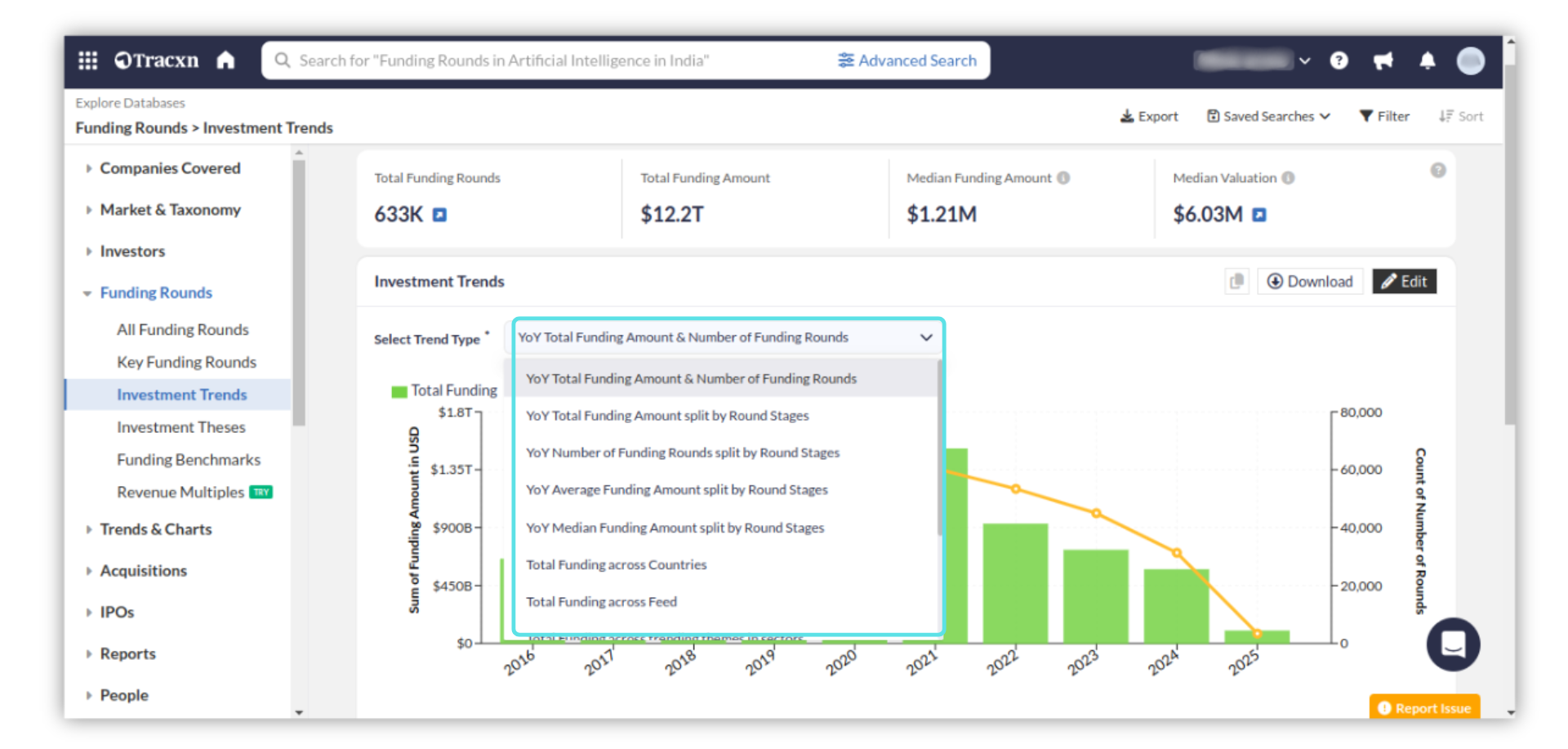Image resolution: width=1568 pixels, height=749 pixels.
Task: Open help question mark icon in header
Action: (x=1339, y=60)
